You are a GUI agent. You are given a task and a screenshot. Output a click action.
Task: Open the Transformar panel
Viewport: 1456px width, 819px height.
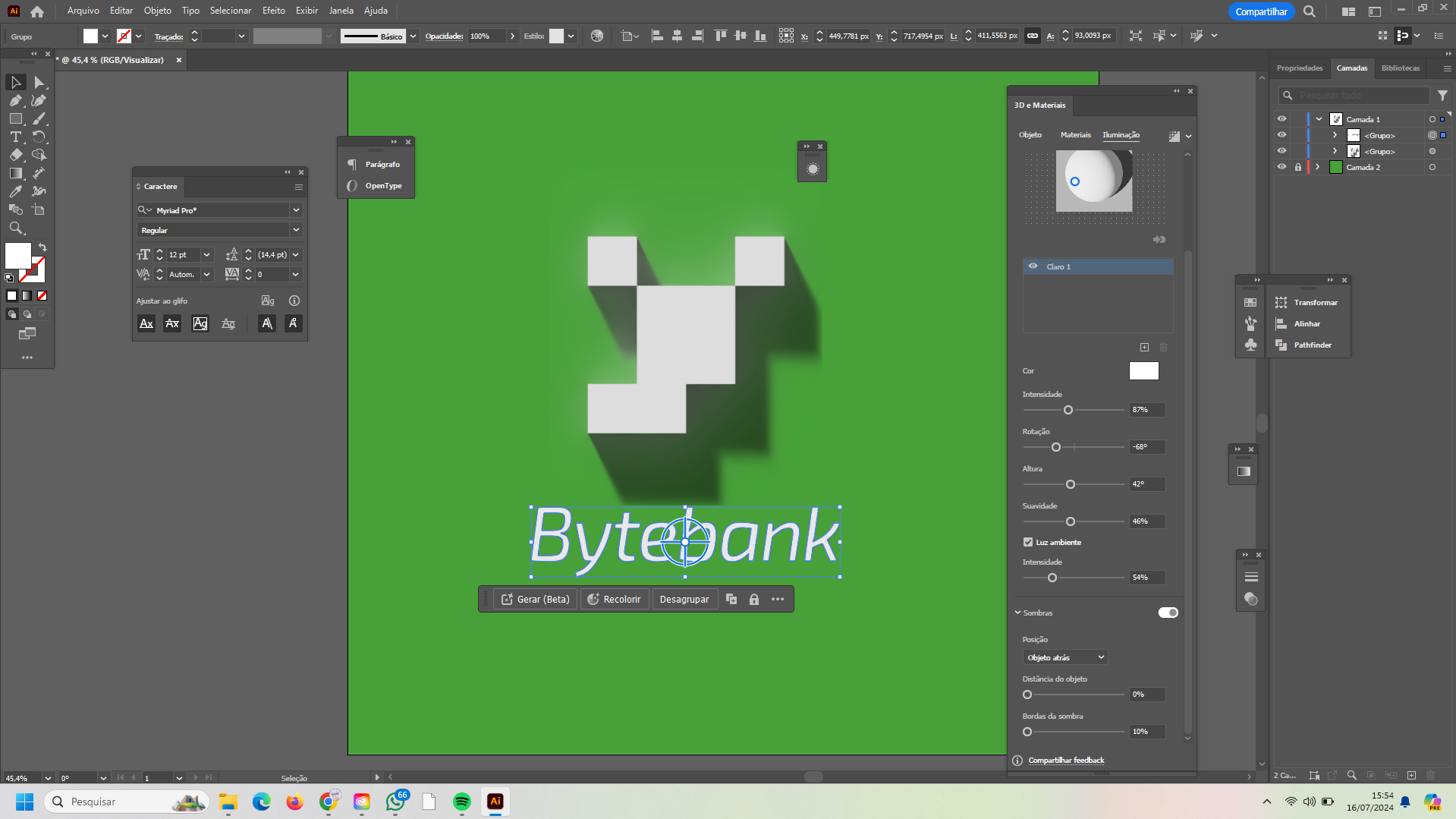[x=1307, y=302]
